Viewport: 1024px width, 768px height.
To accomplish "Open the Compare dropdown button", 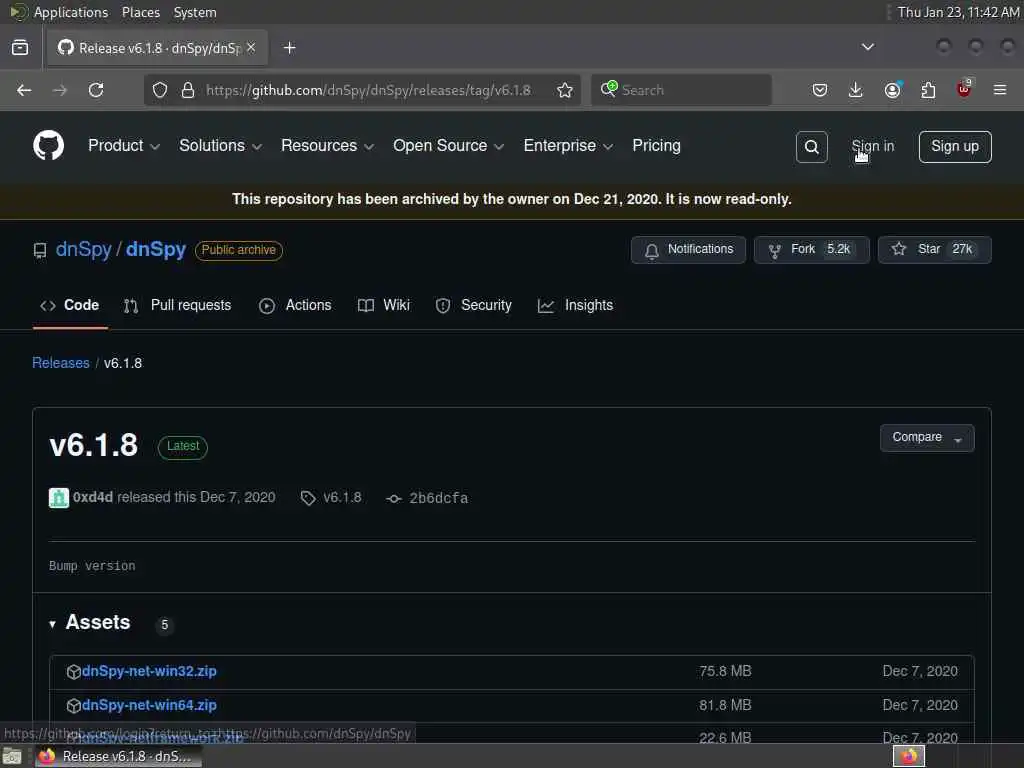I will (927, 438).
